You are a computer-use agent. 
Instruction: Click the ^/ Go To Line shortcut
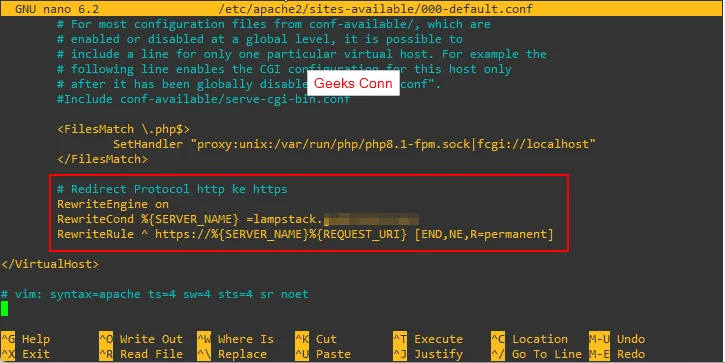click(x=536, y=354)
